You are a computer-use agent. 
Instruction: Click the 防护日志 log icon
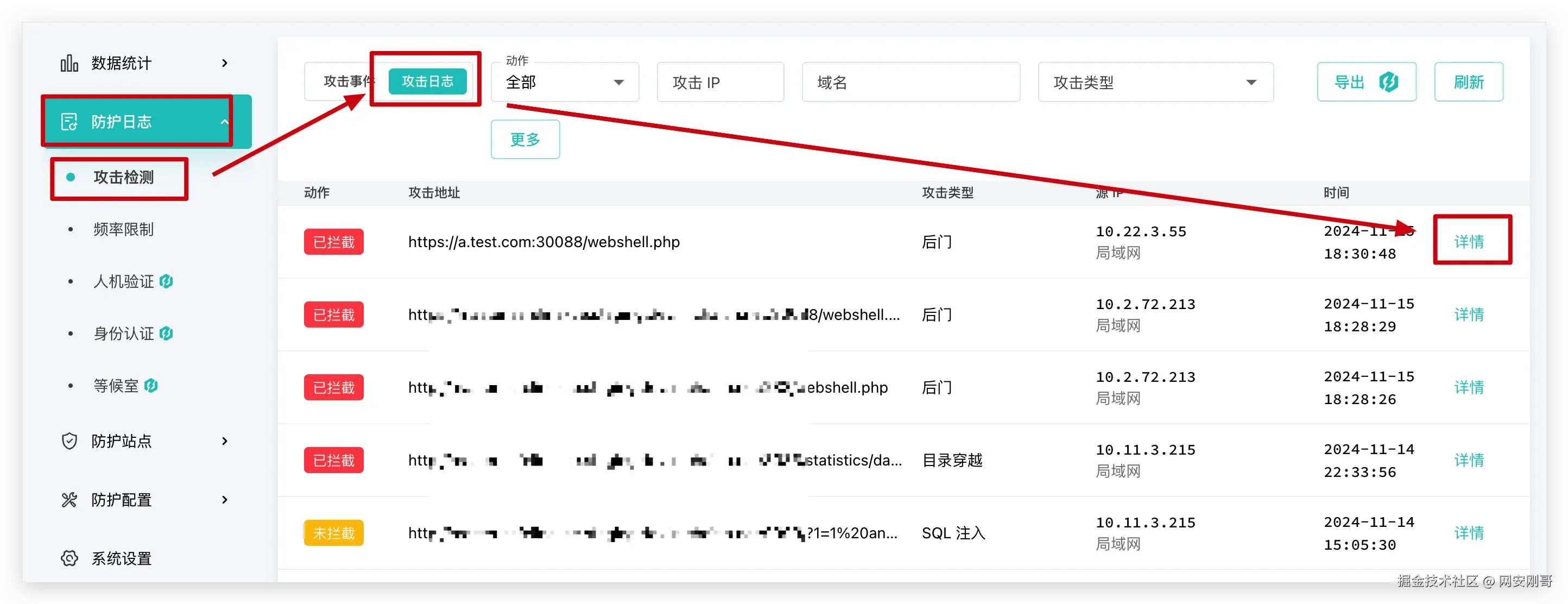70,121
